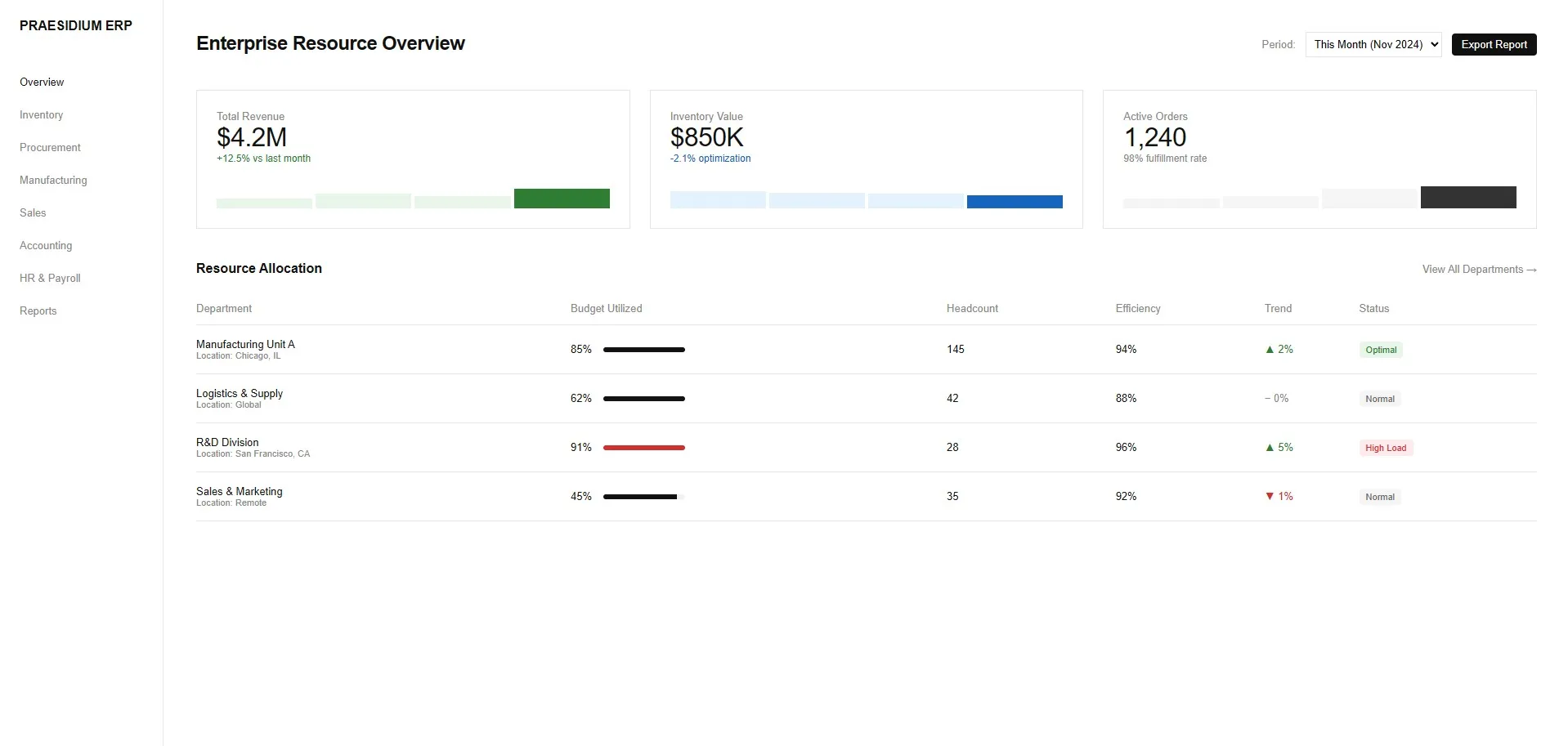Go to the Accounting section
1568x746 pixels.
coord(46,245)
